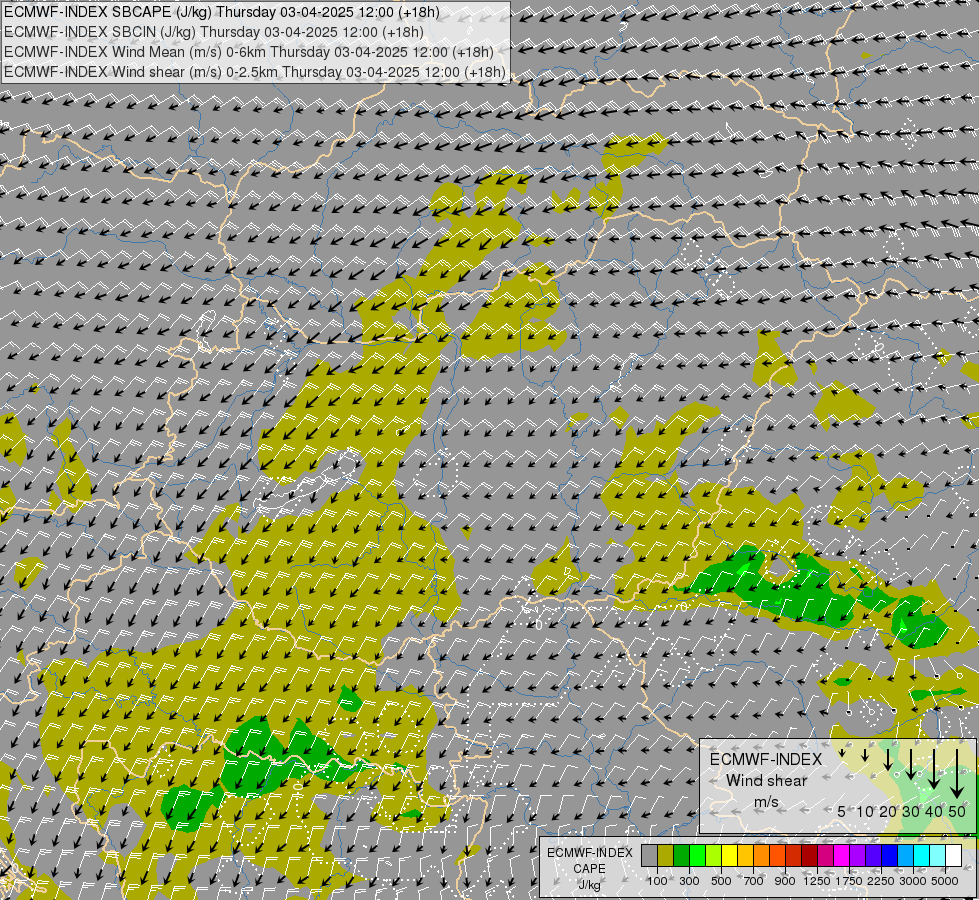This screenshot has width=979, height=900.
Task: Click the gray swatch in CAPE legend
Action: pos(649,855)
